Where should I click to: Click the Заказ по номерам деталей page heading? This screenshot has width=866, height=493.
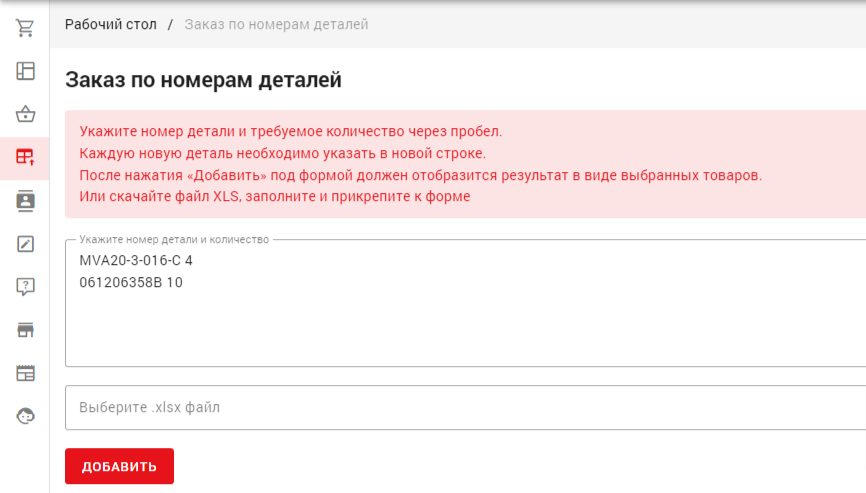[203, 80]
